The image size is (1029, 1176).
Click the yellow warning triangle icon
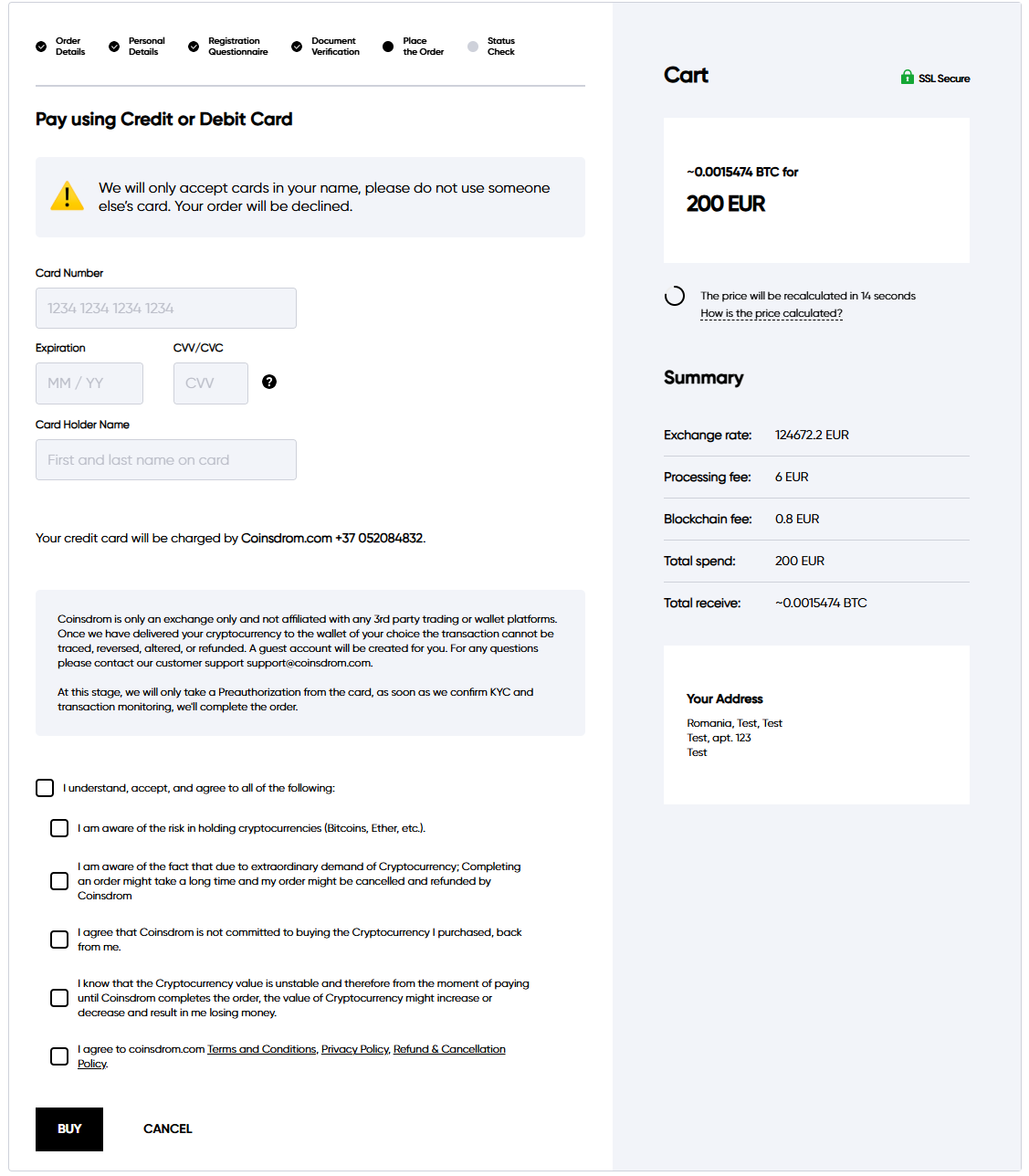coord(67,196)
